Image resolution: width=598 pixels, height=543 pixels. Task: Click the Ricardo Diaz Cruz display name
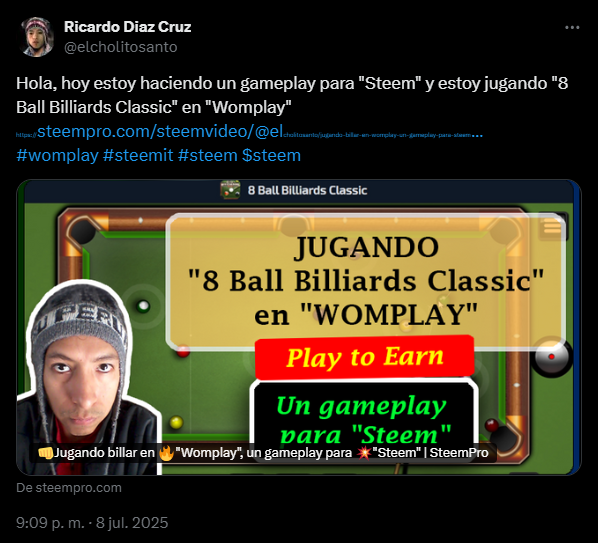tap(127, 27)
